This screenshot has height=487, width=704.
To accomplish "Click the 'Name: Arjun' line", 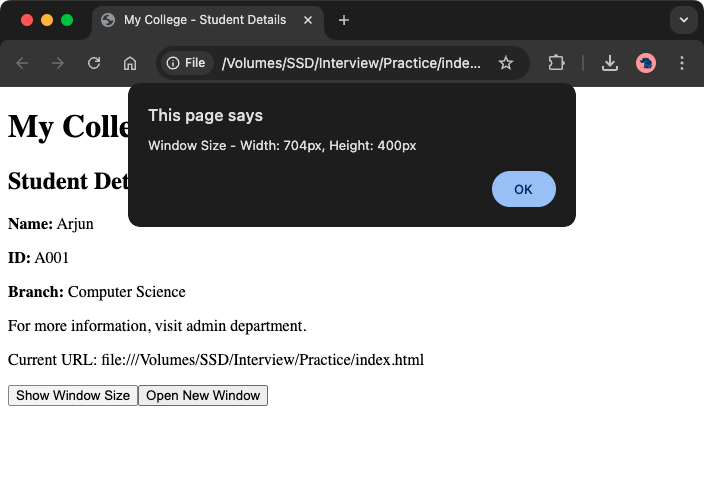I will coord(51,224).
